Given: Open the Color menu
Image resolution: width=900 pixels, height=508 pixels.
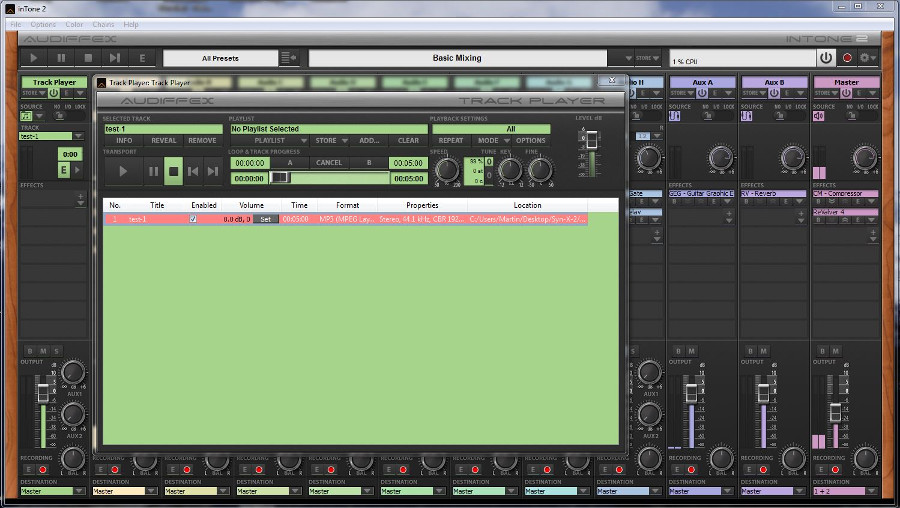Looking at the screenshot, I should pos(74,25).
